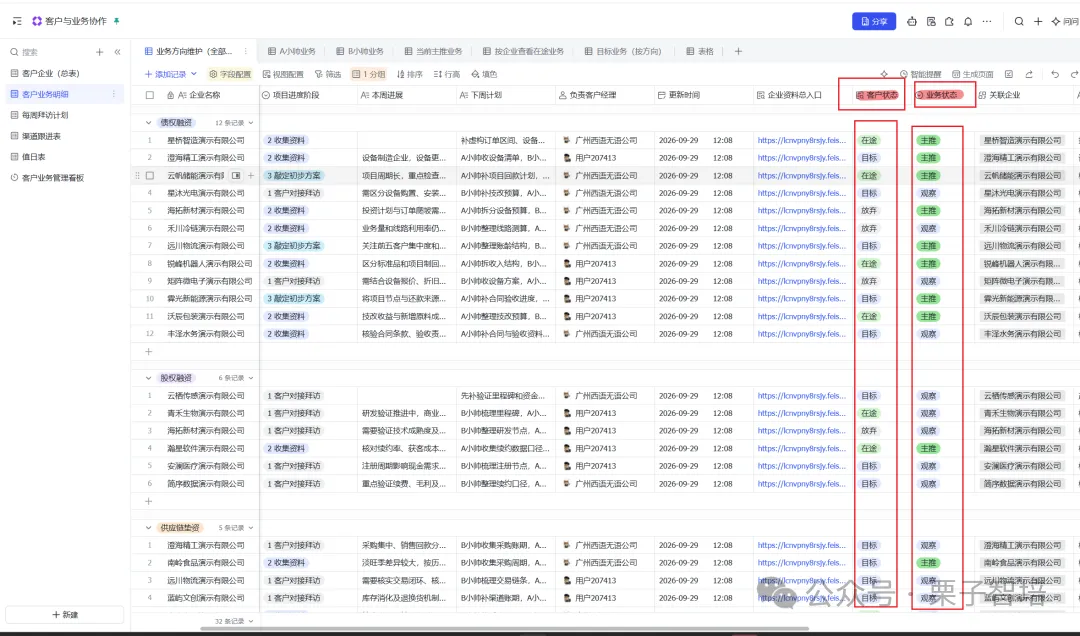Add a row below 简序数据 in 股权融资
The height and width of the screenshot is (636, 1080).
point(148,501)
